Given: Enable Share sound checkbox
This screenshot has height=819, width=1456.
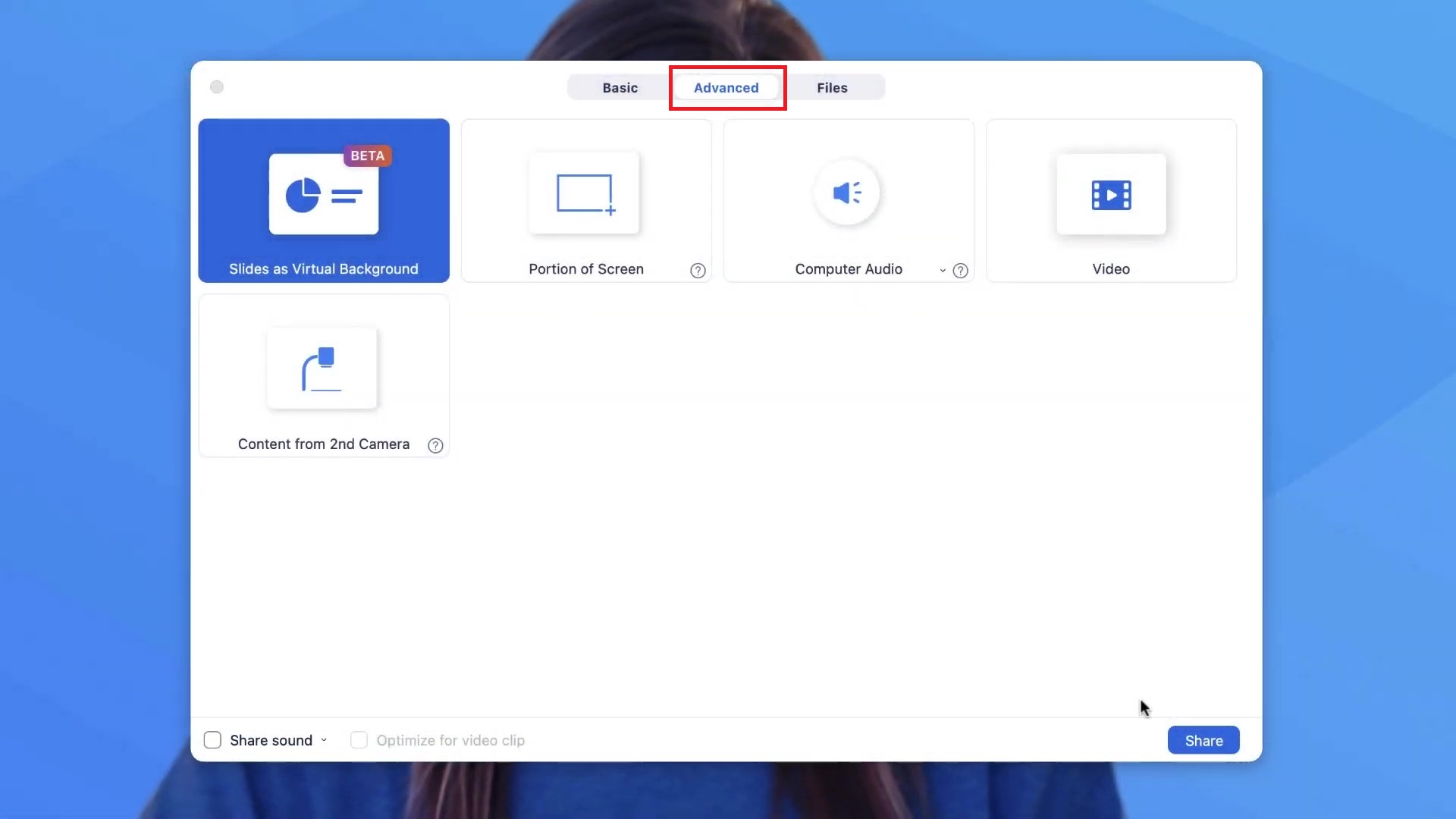Looking at the screenshot, I should 213,740.
